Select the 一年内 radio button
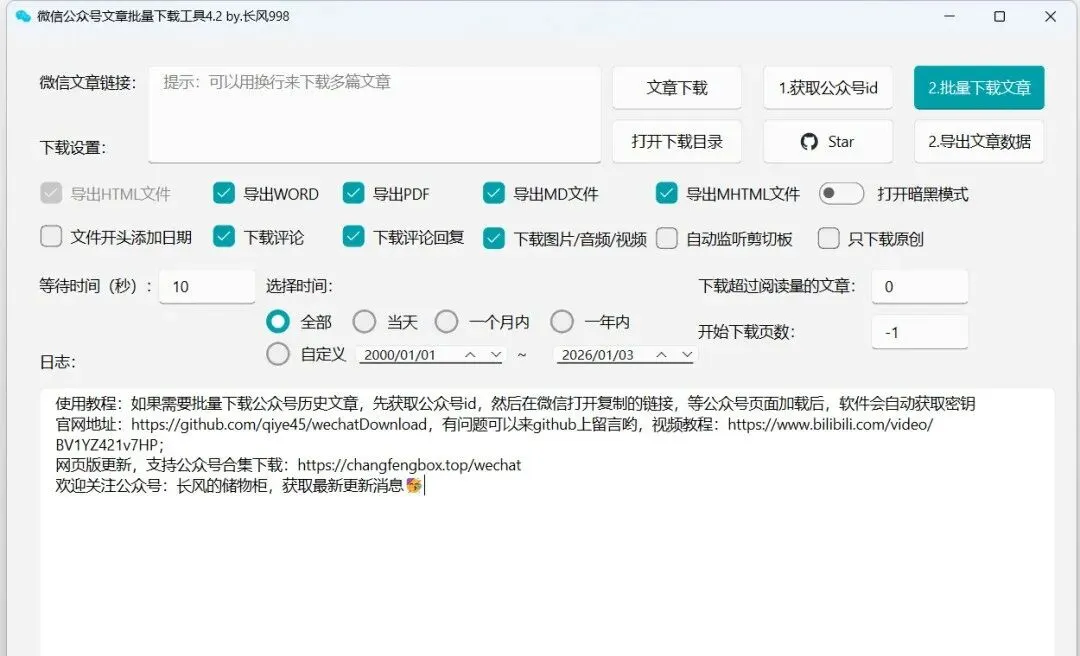The image size is (1080, 656). [x=562, y=321]
